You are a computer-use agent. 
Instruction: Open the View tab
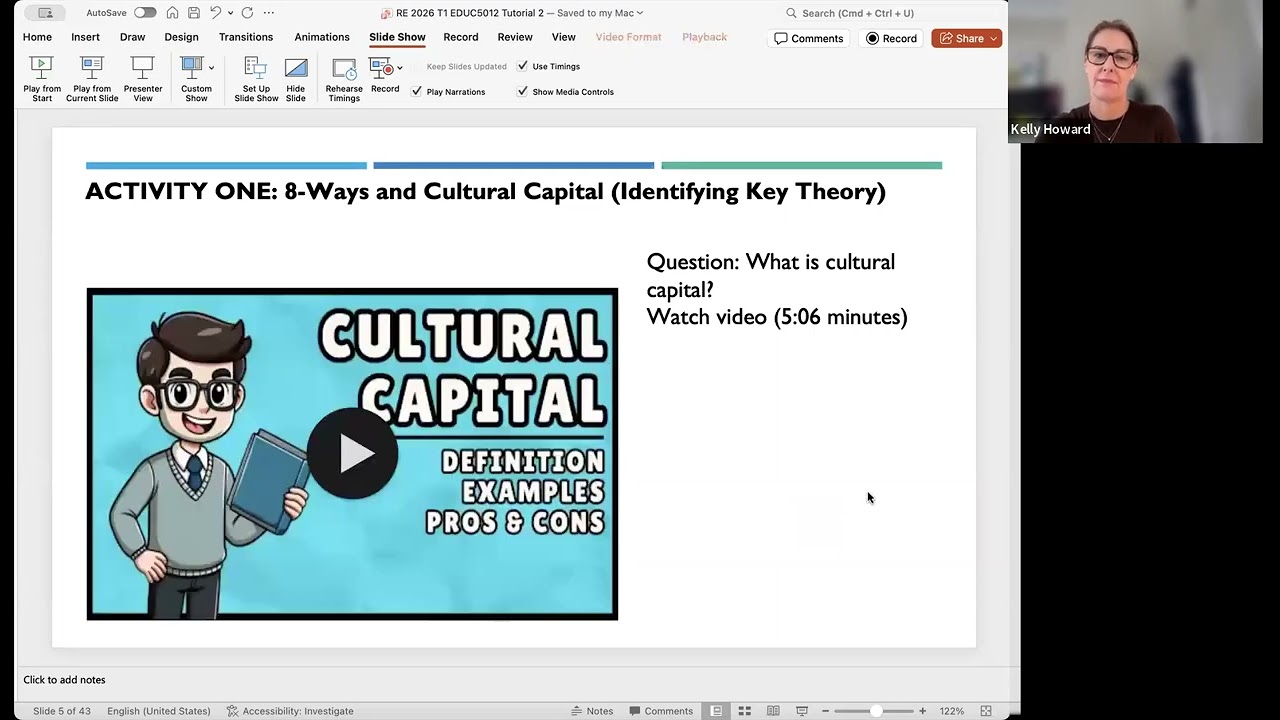[x=563, y=37]
